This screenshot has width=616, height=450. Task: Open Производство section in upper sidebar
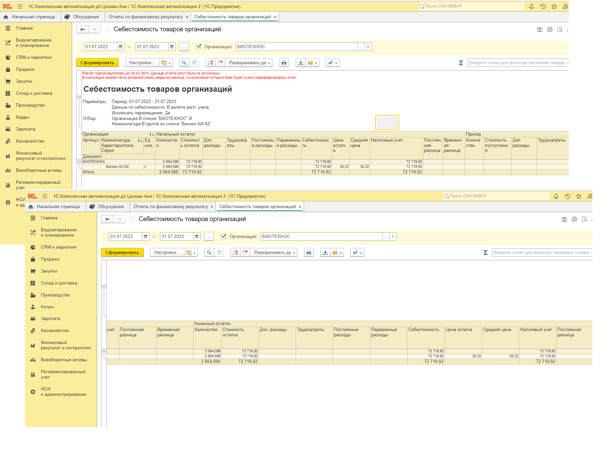point(30,105)
